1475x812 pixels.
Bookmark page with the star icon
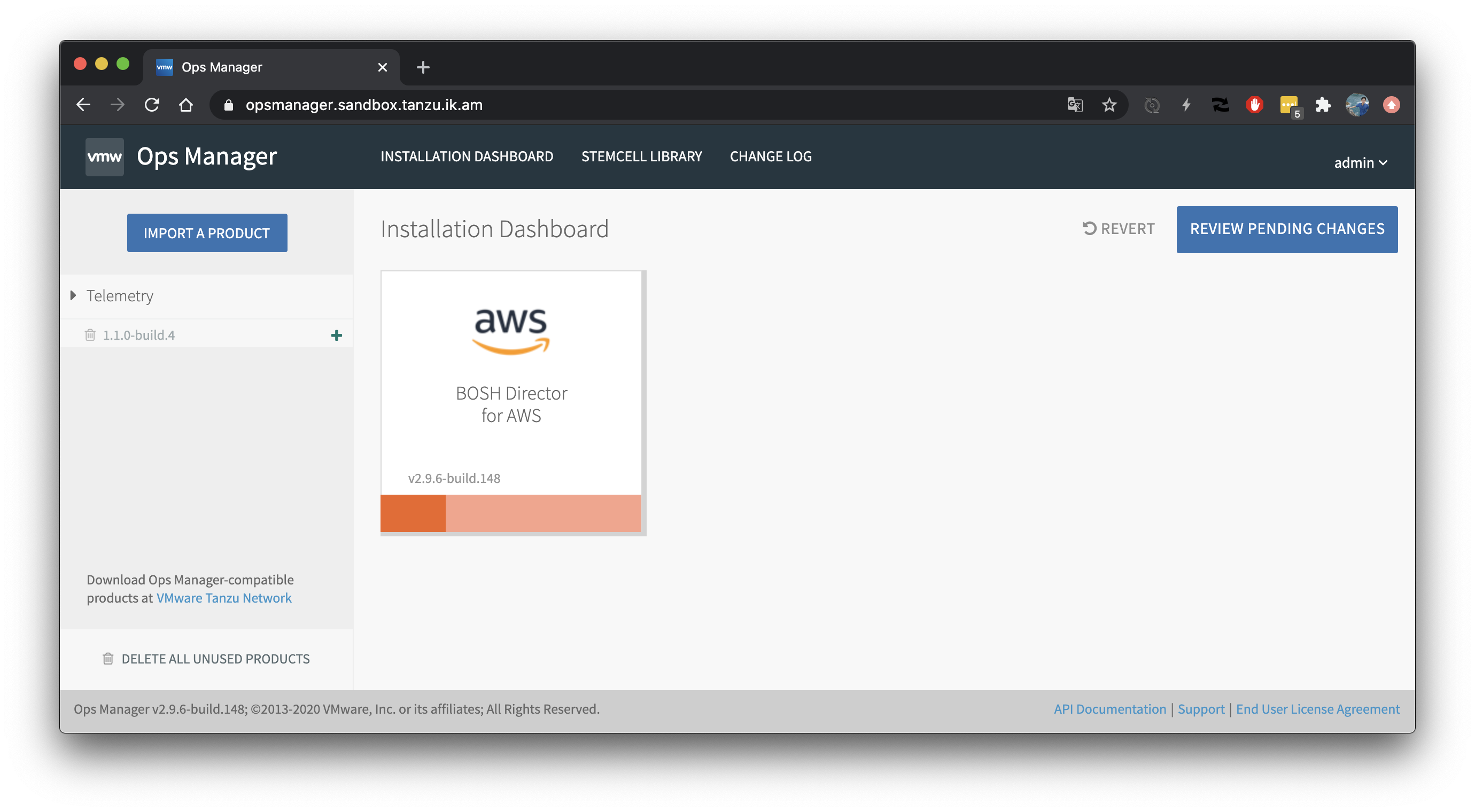click(1109, 105)
